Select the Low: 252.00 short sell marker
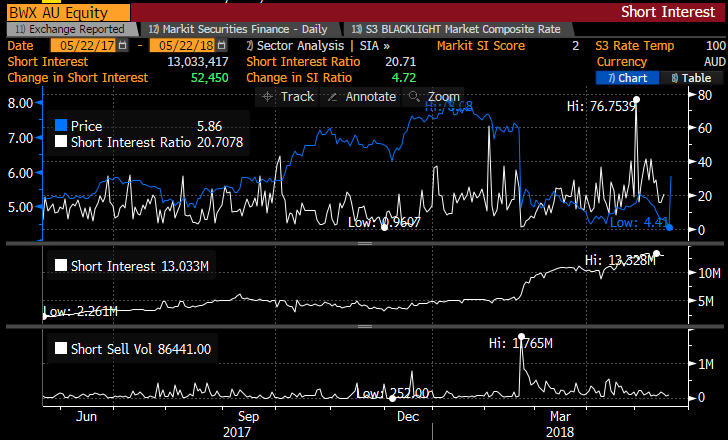The image size is (728, 440). [392, 398]
